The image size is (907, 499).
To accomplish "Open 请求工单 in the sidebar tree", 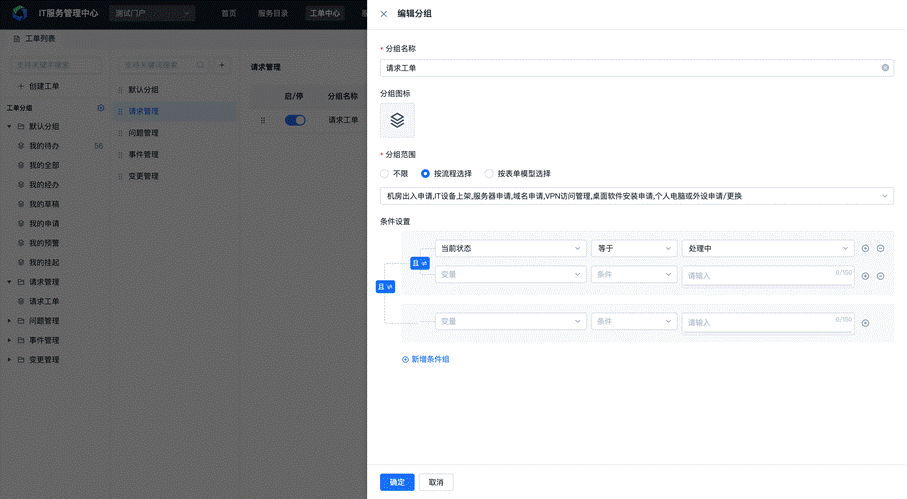I will [x=45, y=301].
